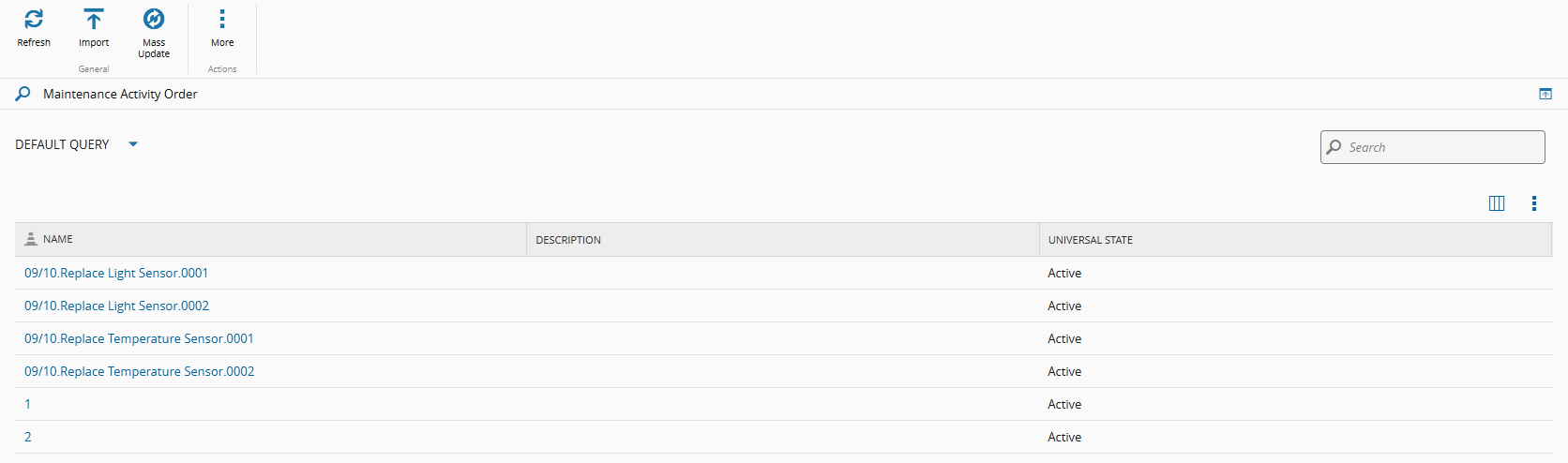Open the table options vertical dots menu

coord(1534,203)
